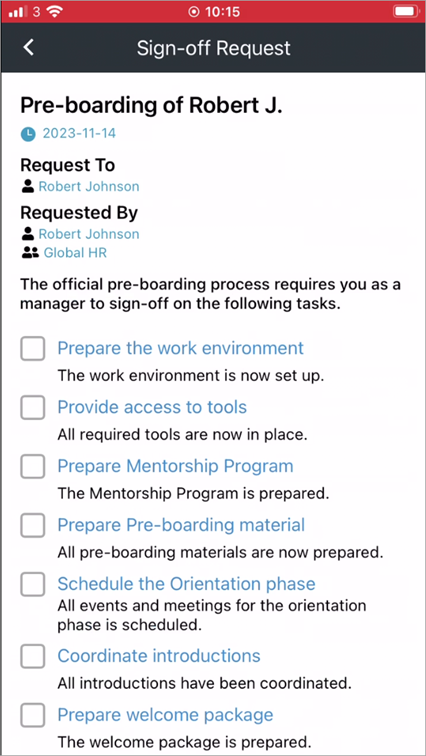Tick the Provide access to tools checkbox
Image resolution: width=426 pixels, height=756 pixels.
point(33,407)
